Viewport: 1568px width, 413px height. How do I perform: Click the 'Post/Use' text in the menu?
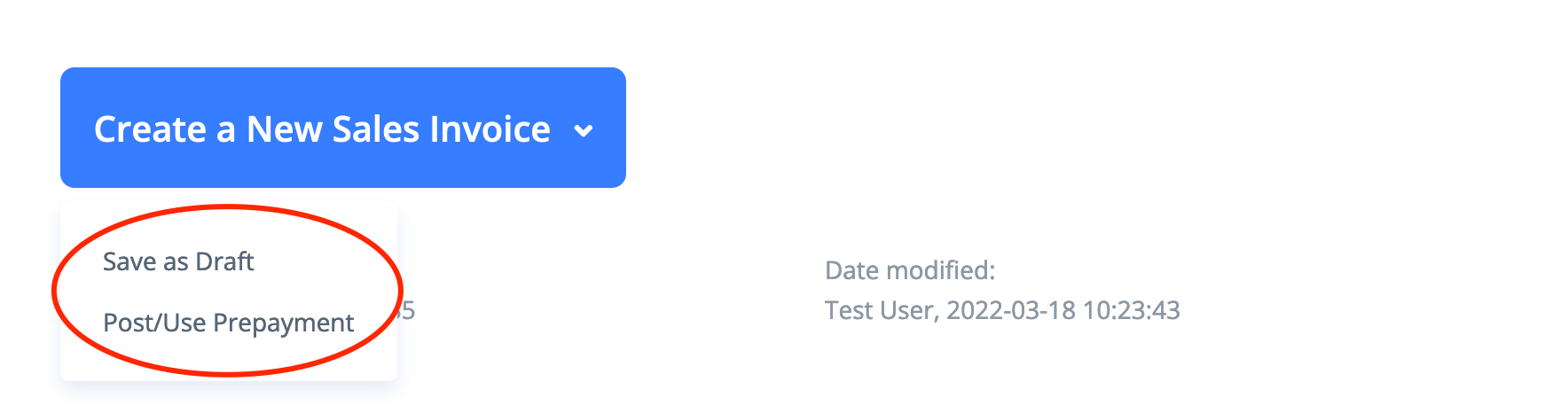pos(154,323)
